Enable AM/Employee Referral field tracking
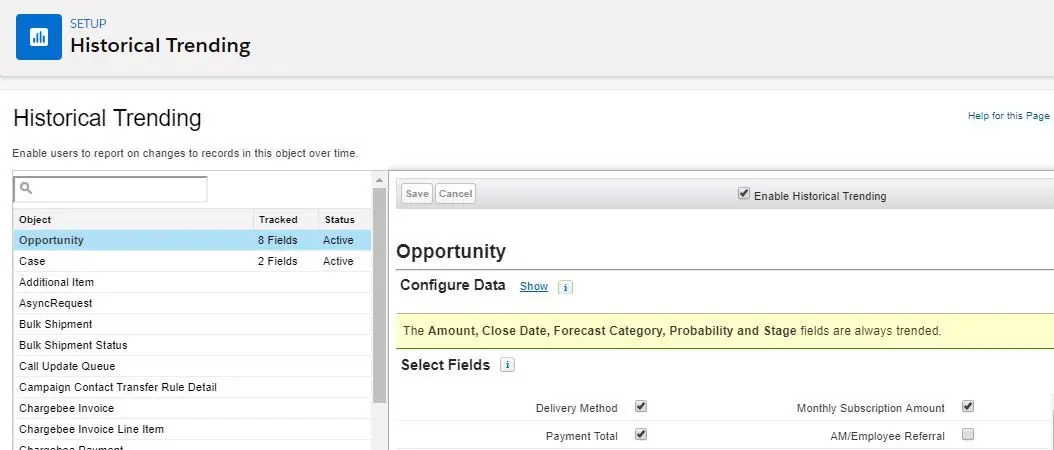The width and height of the screenshot is (1054, 450). pos(968,434)
